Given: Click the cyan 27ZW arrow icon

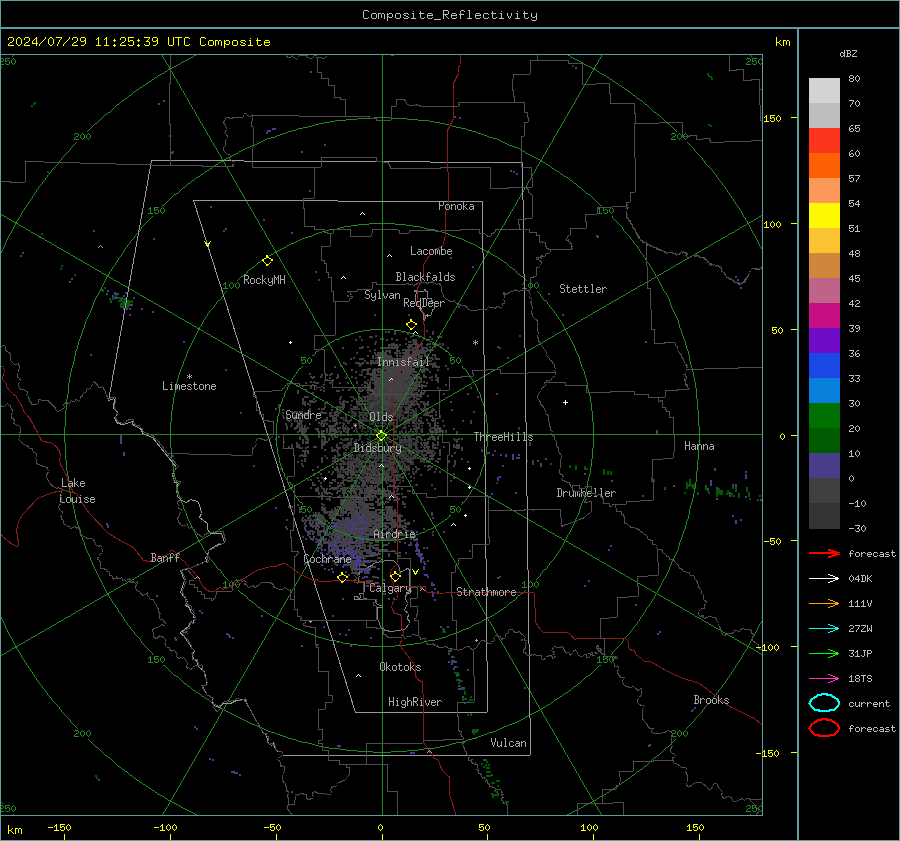Looking at the screenshot, I should pyautogui.click(x=824, y=629).
